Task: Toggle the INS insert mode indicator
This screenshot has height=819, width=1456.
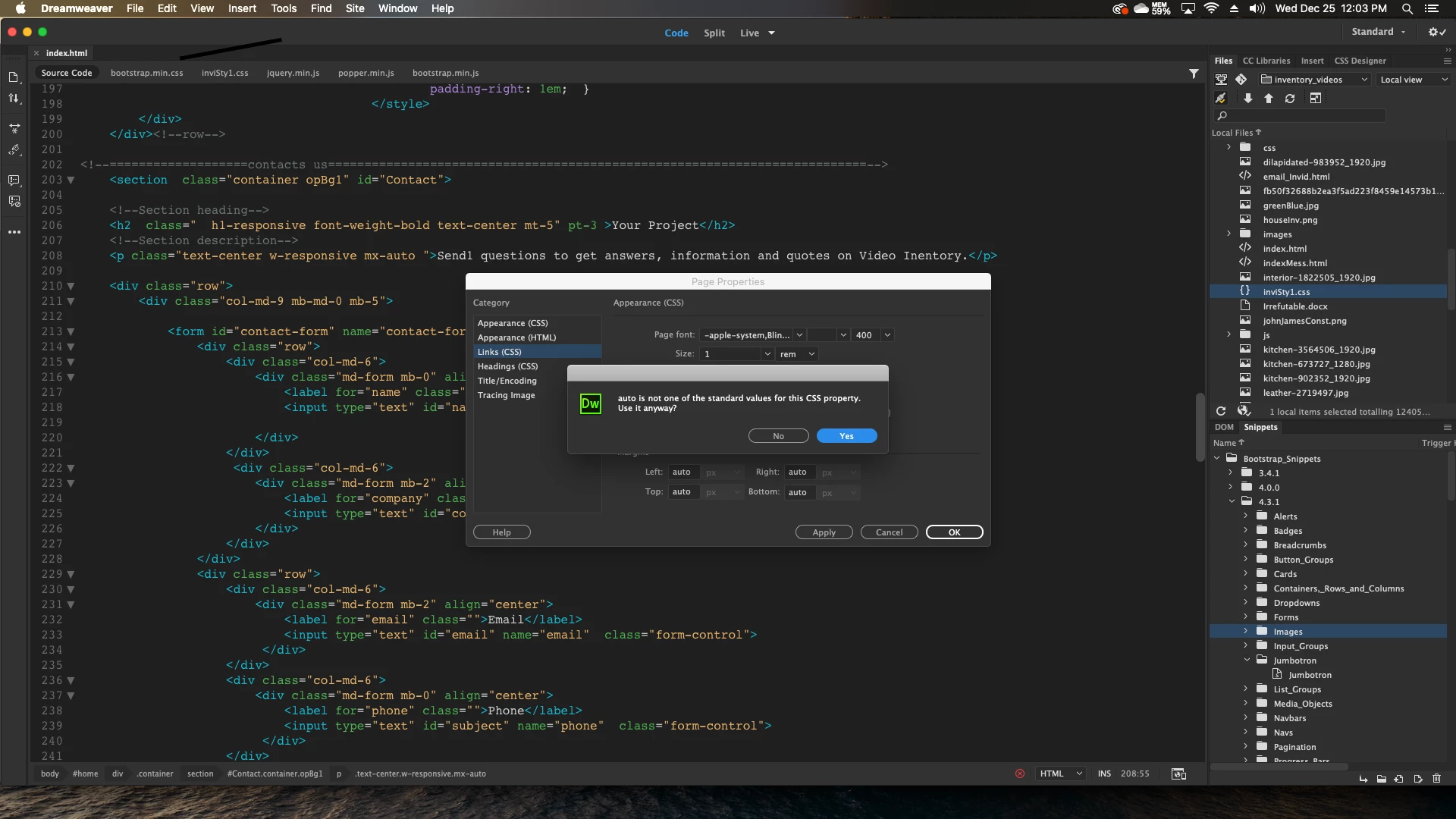Action: [x=1104, y=773]
